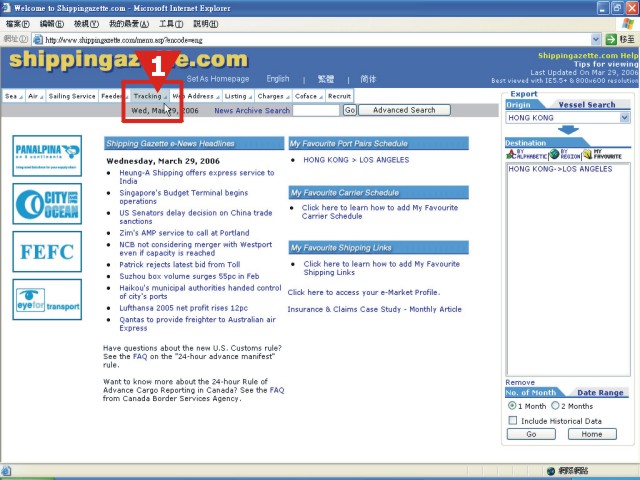Open Lufthansa 2005 net profit headline
Viewport: 640px width, 480px height.
click(183, 308)
